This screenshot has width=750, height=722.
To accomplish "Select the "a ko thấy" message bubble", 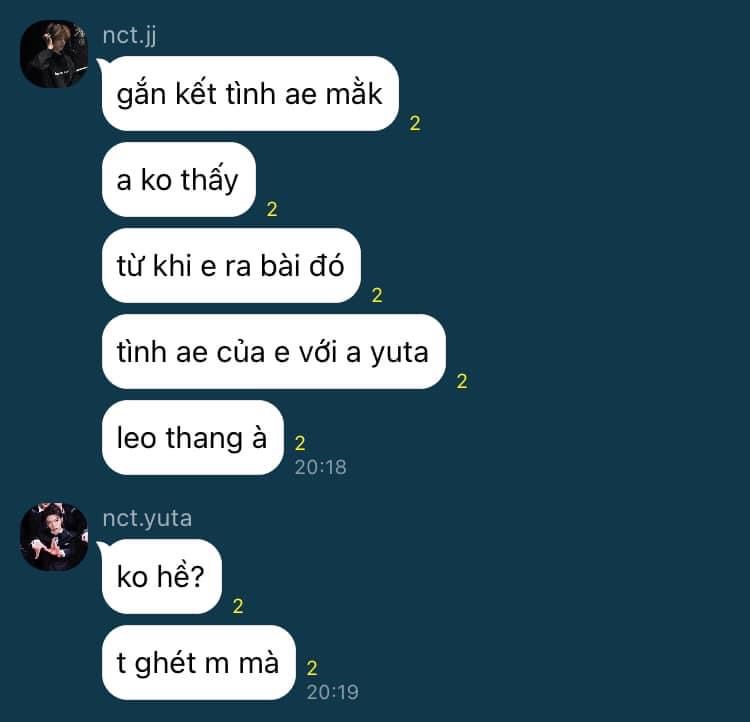I will [178, 179].
